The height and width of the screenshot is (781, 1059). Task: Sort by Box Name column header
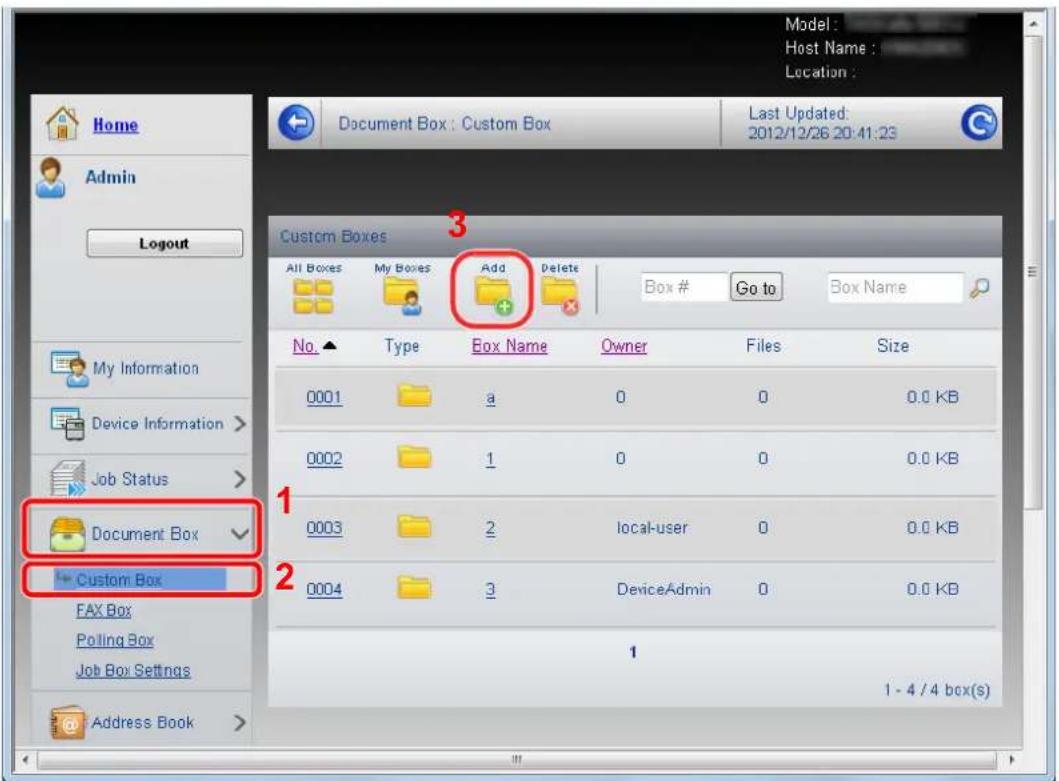[509, 346]
